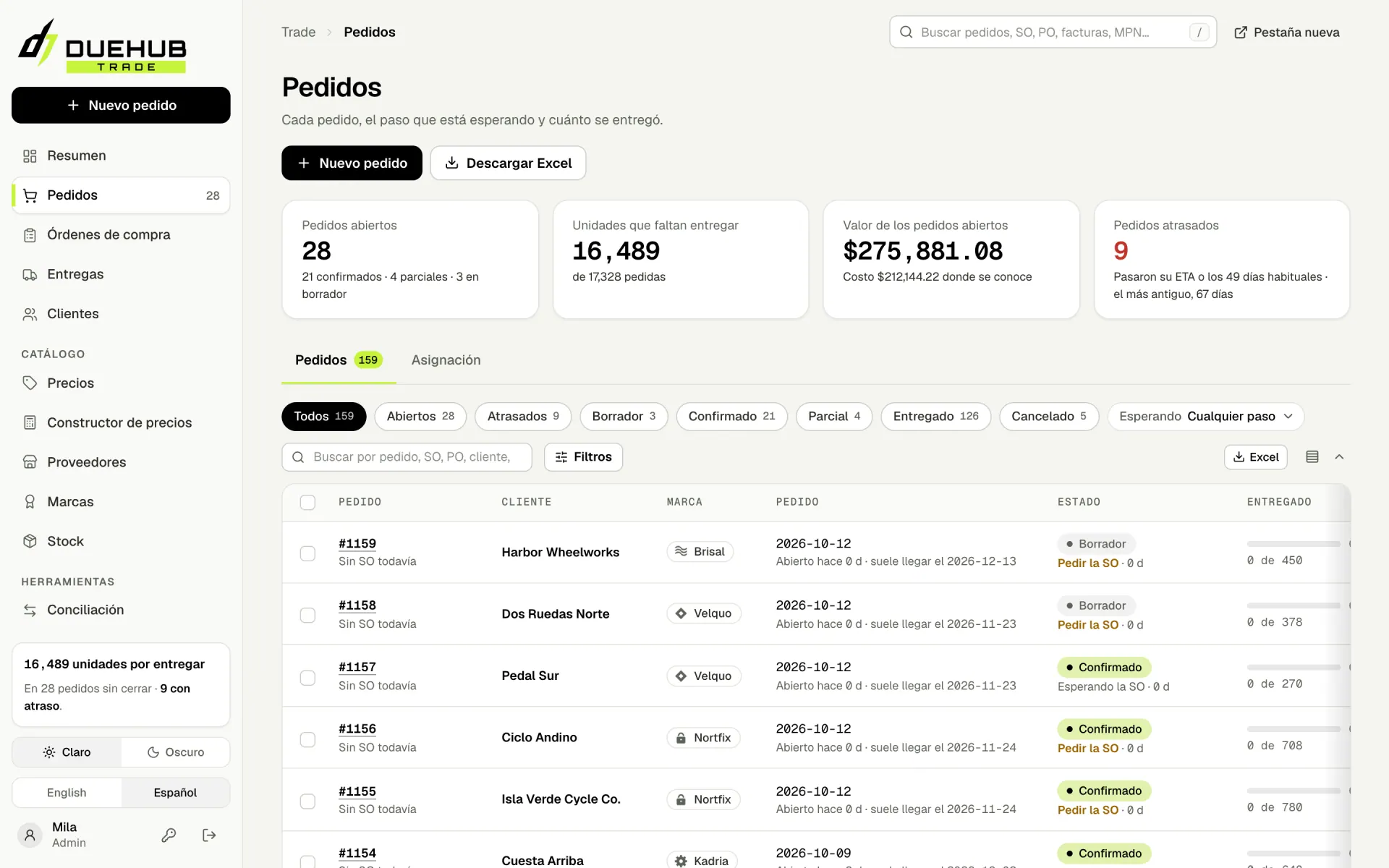Click Mila's user avatar icon
This screenshot has width=1389, height=868.
(x=30, y=835)
